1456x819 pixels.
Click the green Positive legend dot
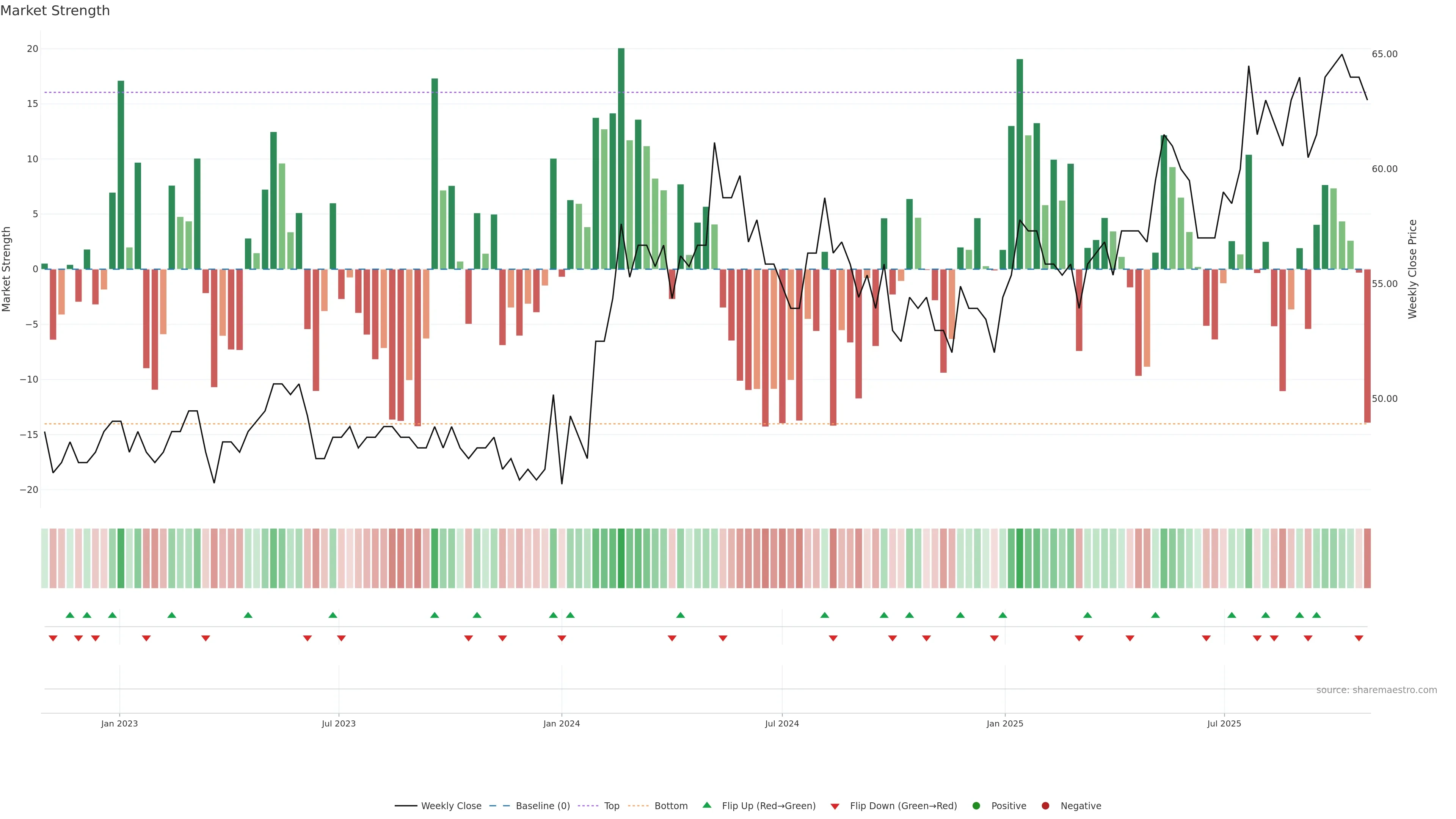coord(976,806)
